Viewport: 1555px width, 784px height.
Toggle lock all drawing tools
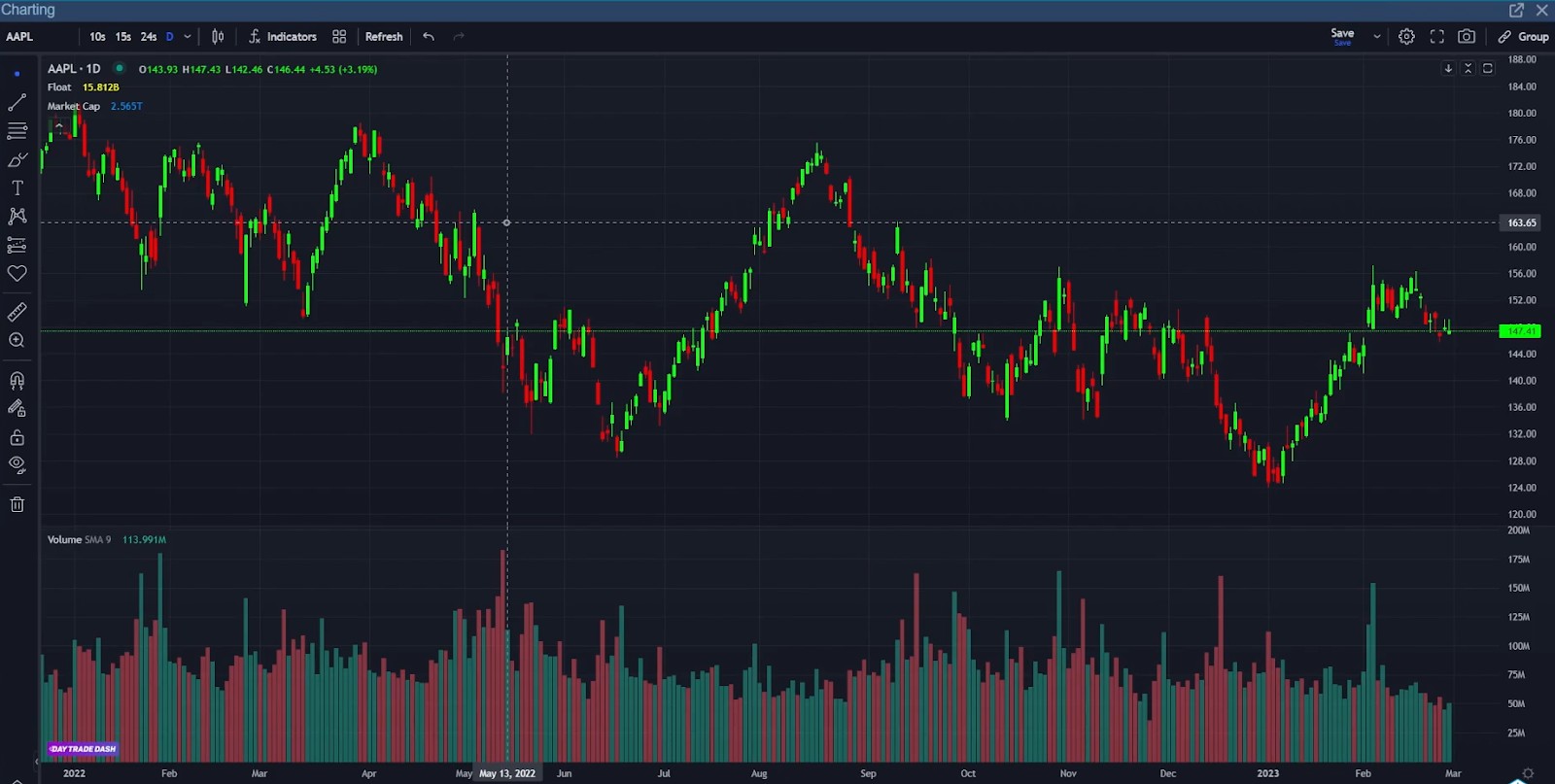[17, 437]
